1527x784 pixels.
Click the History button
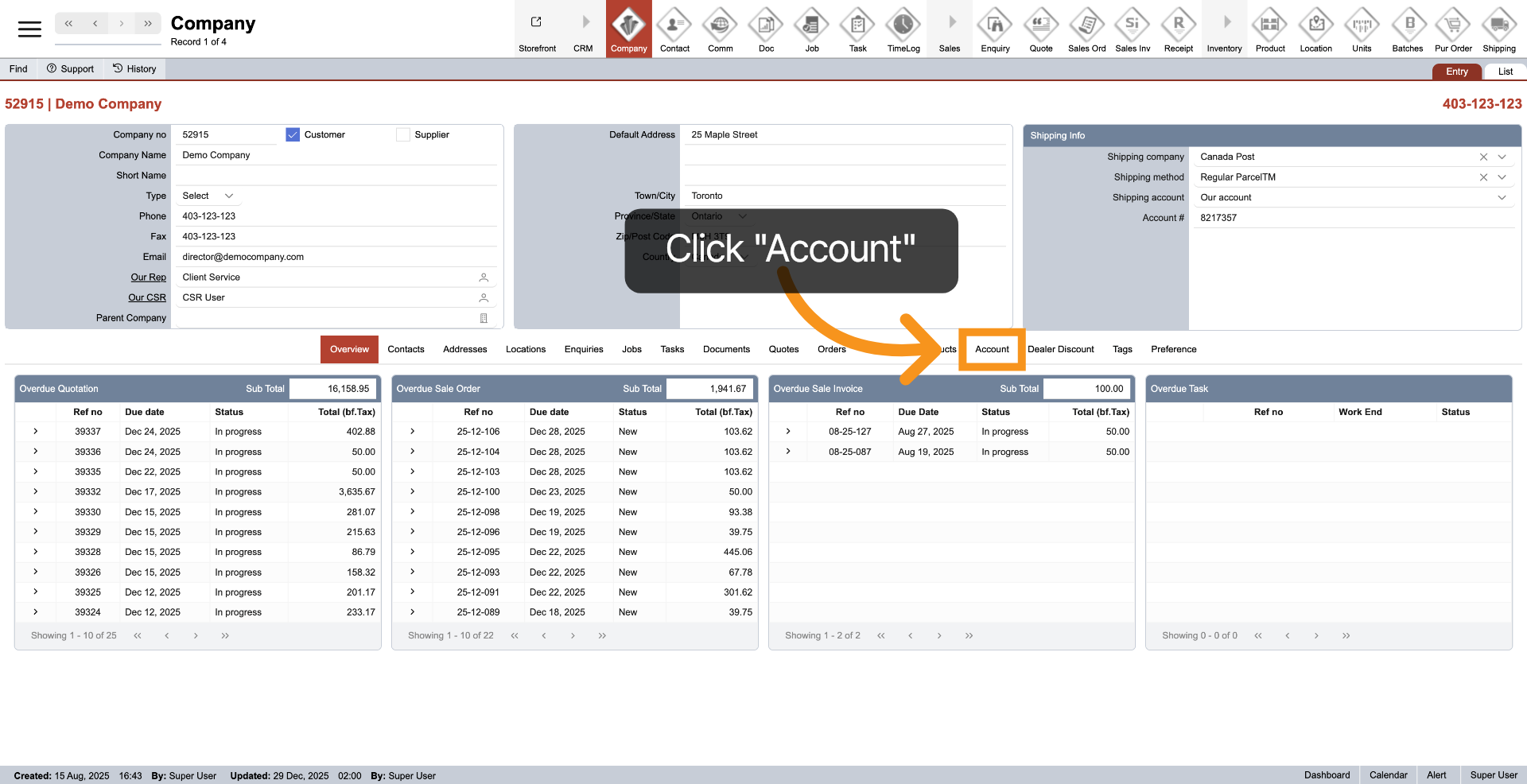(x=134, y=69)
